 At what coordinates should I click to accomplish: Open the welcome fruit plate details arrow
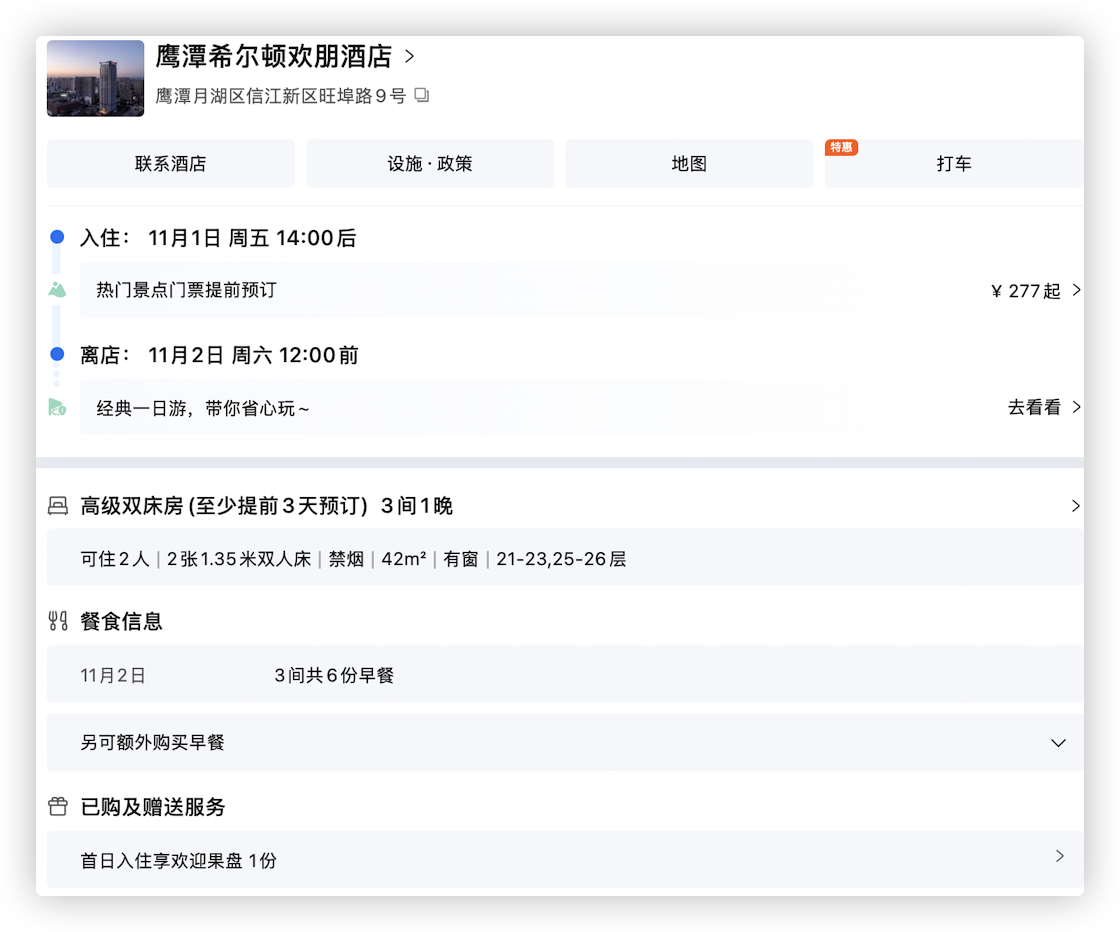pyautogui.click(x=1059, y=856)
